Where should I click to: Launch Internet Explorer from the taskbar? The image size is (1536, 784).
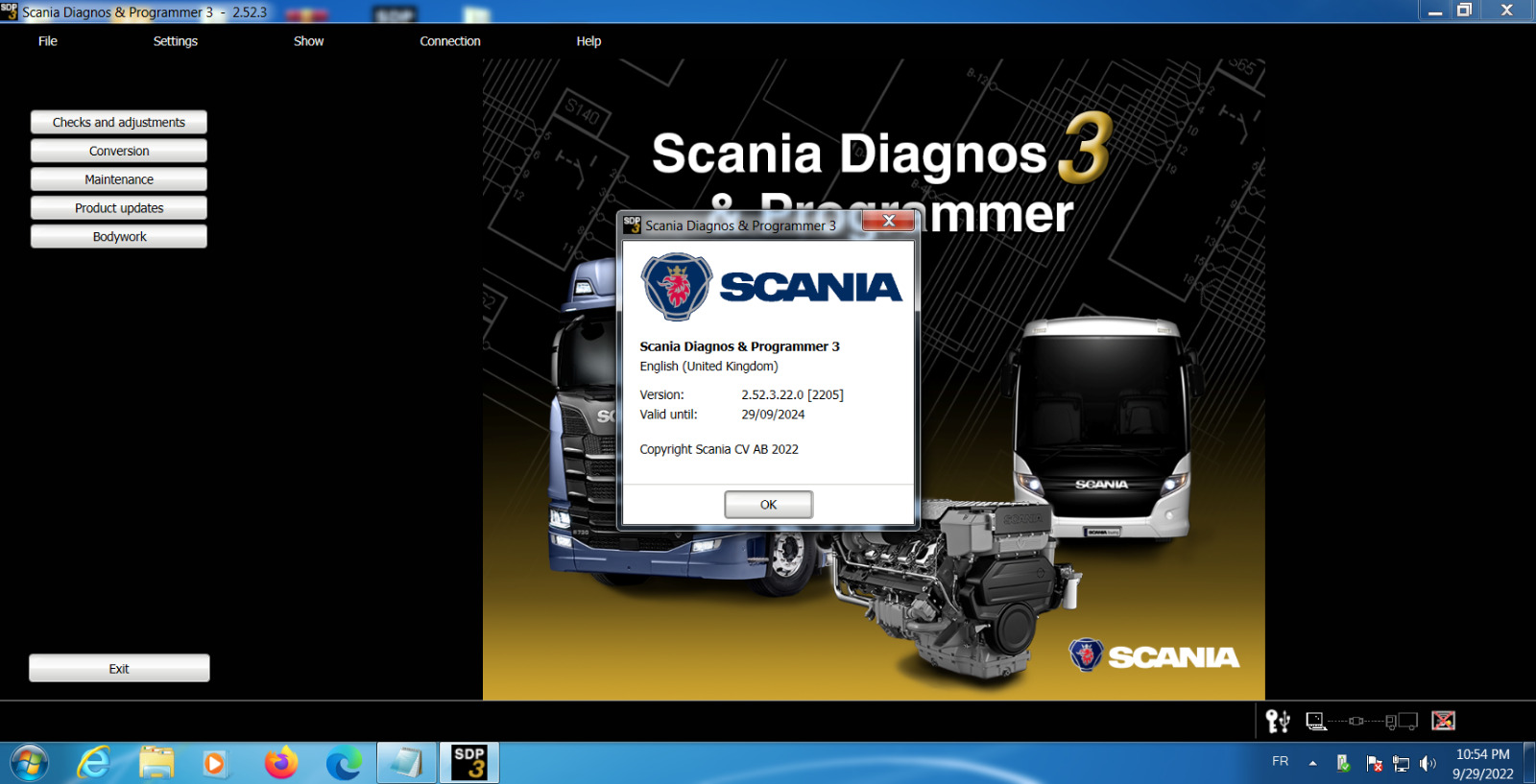93,764
